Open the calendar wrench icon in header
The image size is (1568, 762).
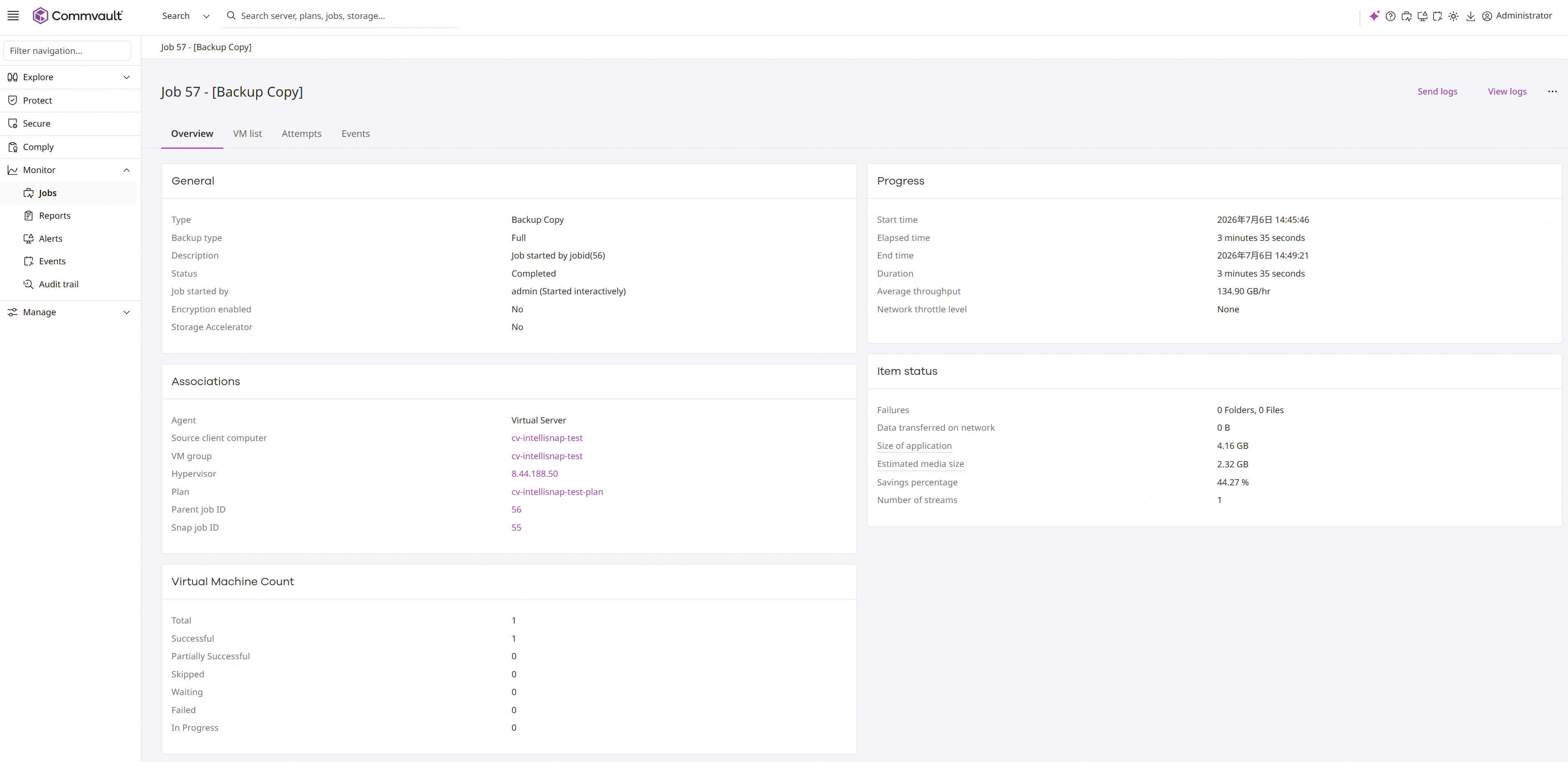click(x=1438, y=16)
